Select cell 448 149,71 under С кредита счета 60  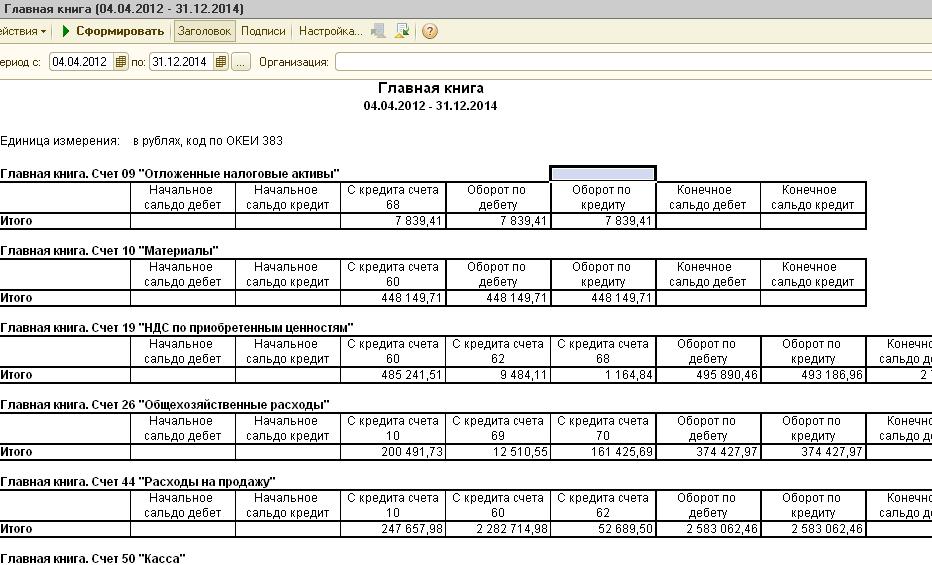coord(393,298)
